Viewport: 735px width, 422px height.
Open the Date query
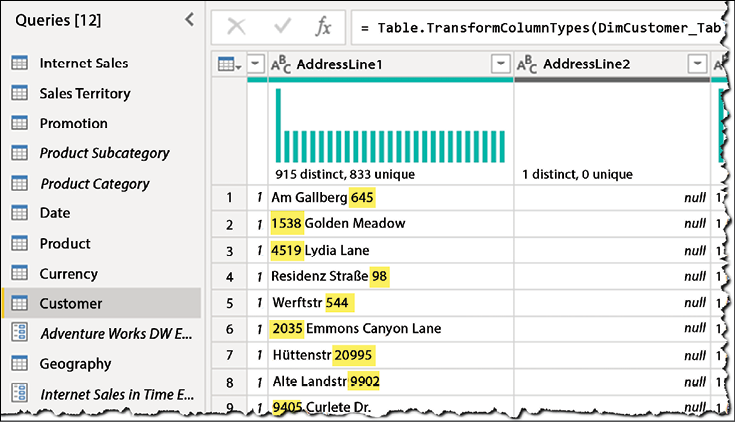[x=55, y=213]
